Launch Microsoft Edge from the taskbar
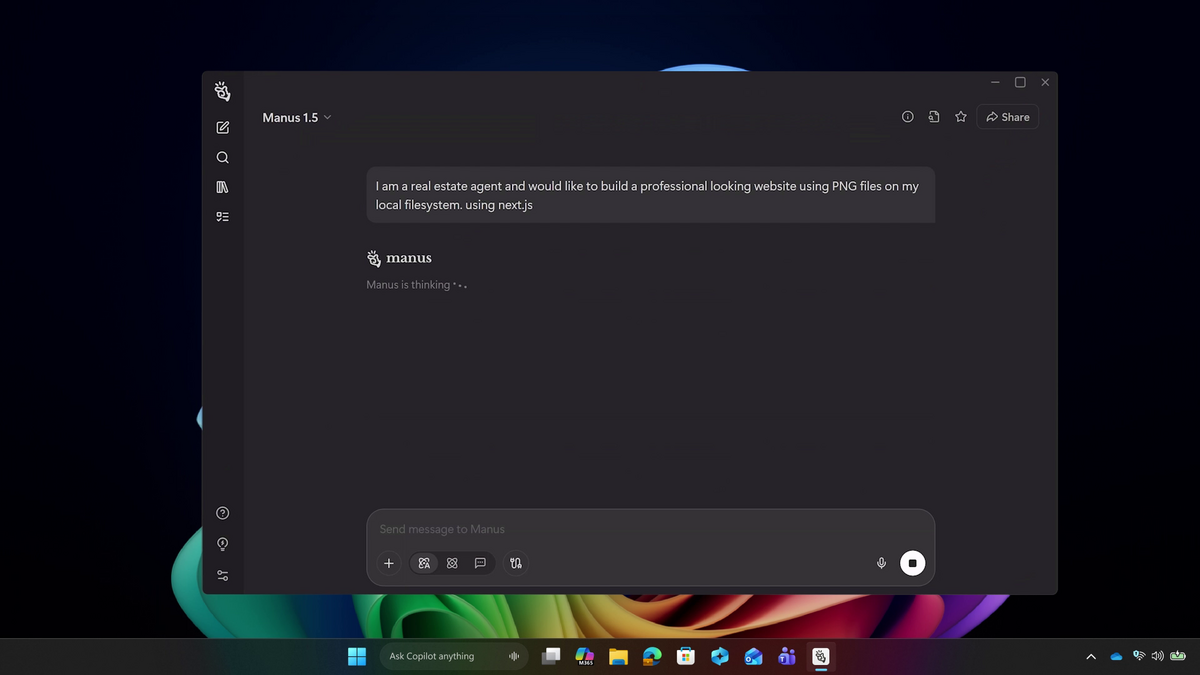 (652, 656)
